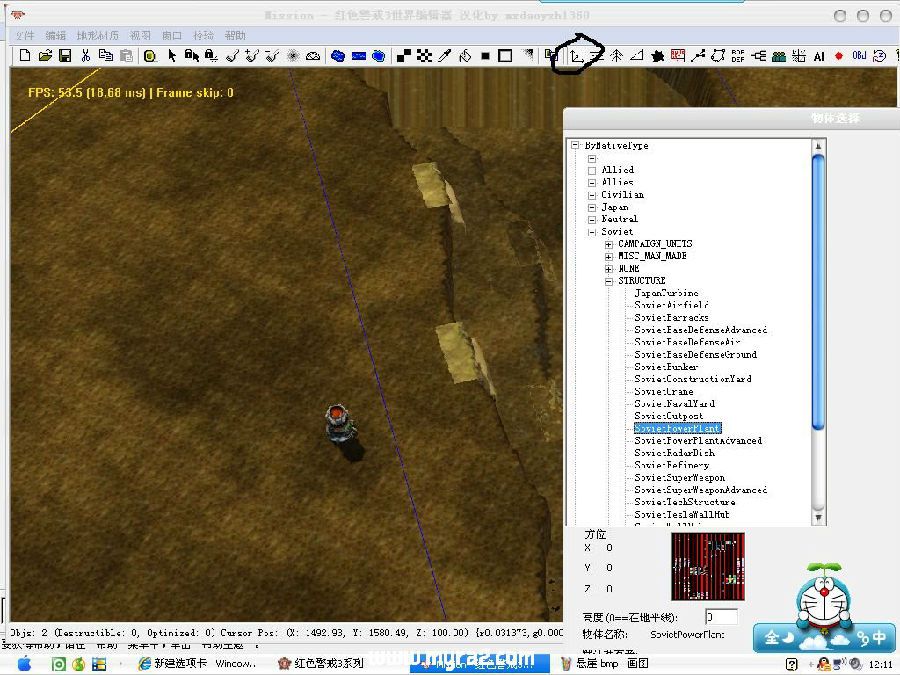The height and width of the screenshot is (675, 900).
Task: Collapse the Allies tree node
Action: [592, 183]
